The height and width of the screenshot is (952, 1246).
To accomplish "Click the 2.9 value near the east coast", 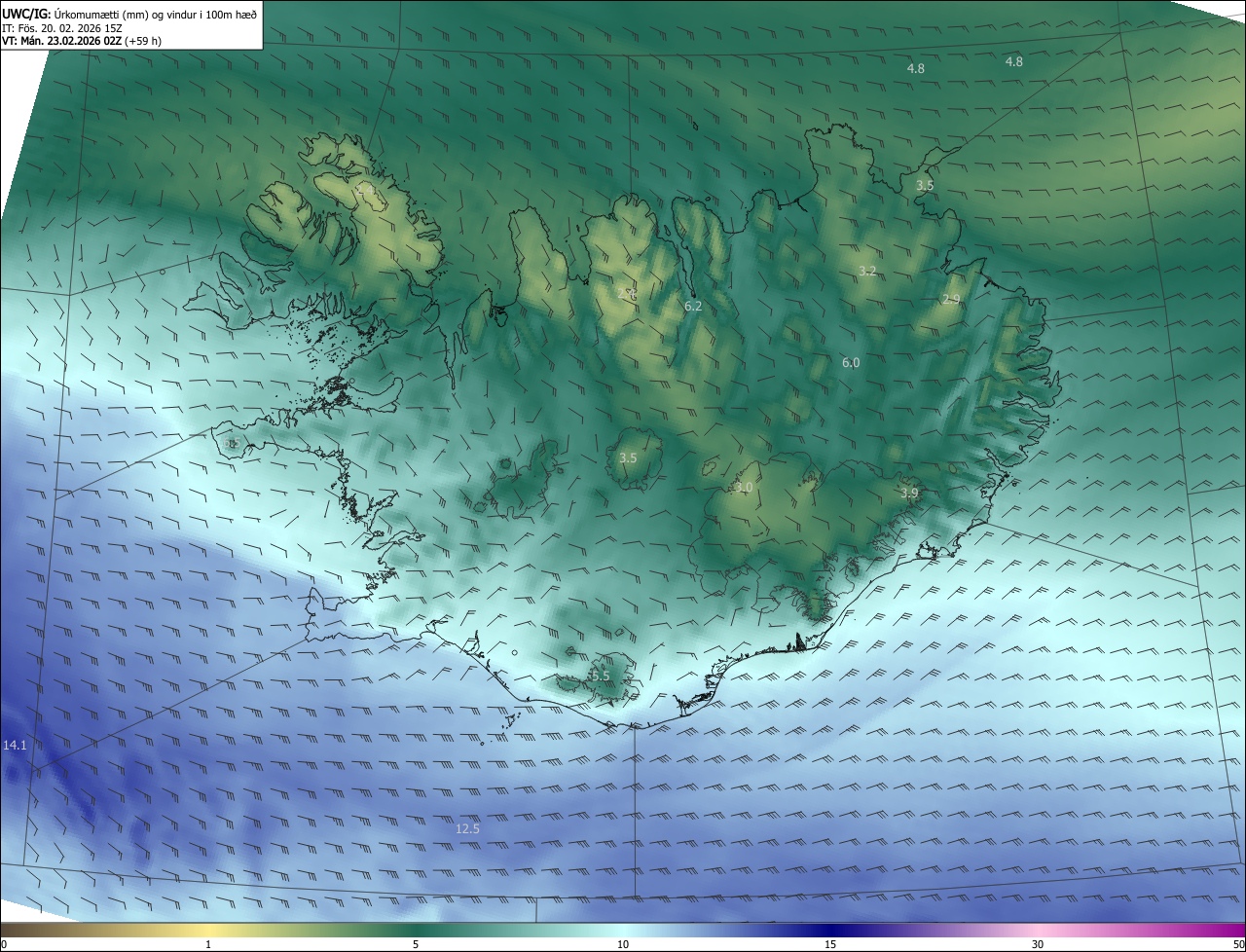I will click(x=951, y=299).
